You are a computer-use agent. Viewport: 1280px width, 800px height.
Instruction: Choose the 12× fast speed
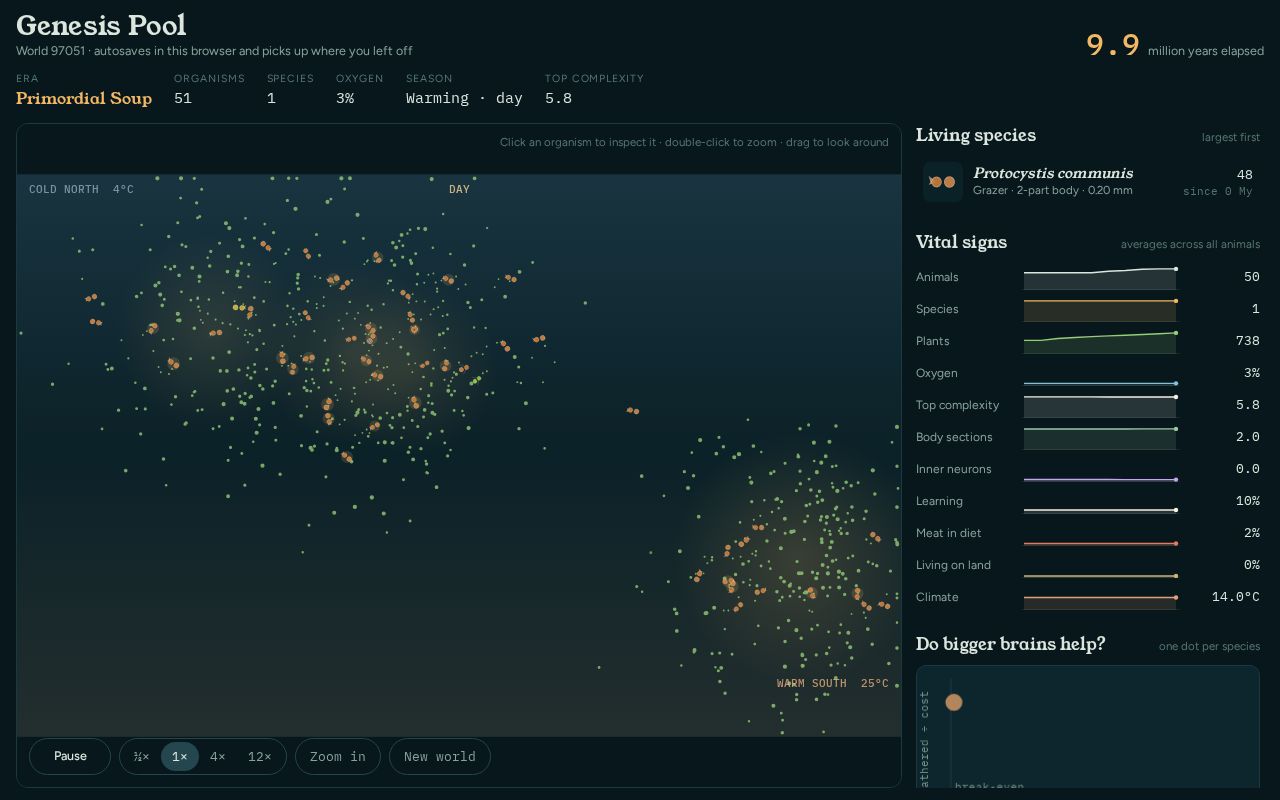(x=259, y=757)
